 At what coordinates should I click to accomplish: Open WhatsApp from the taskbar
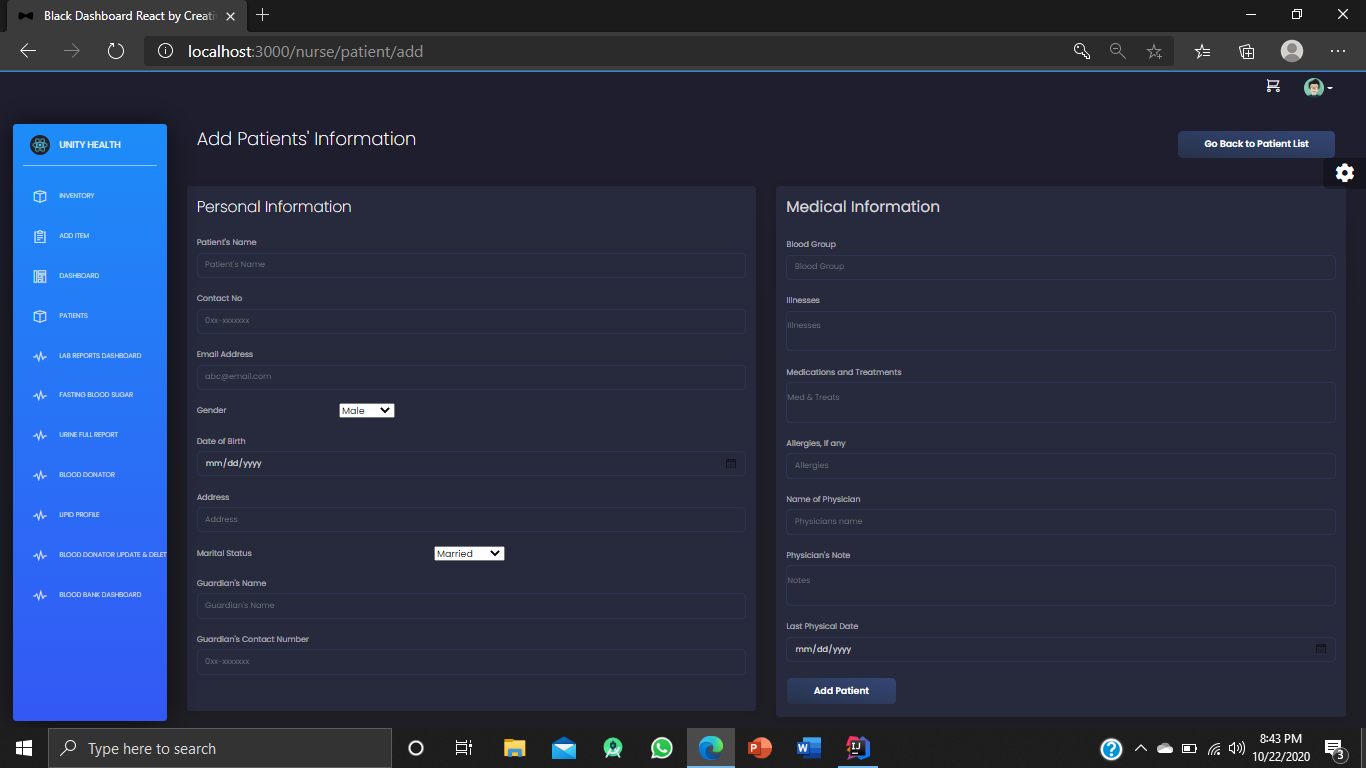click(x=662, y=748)
